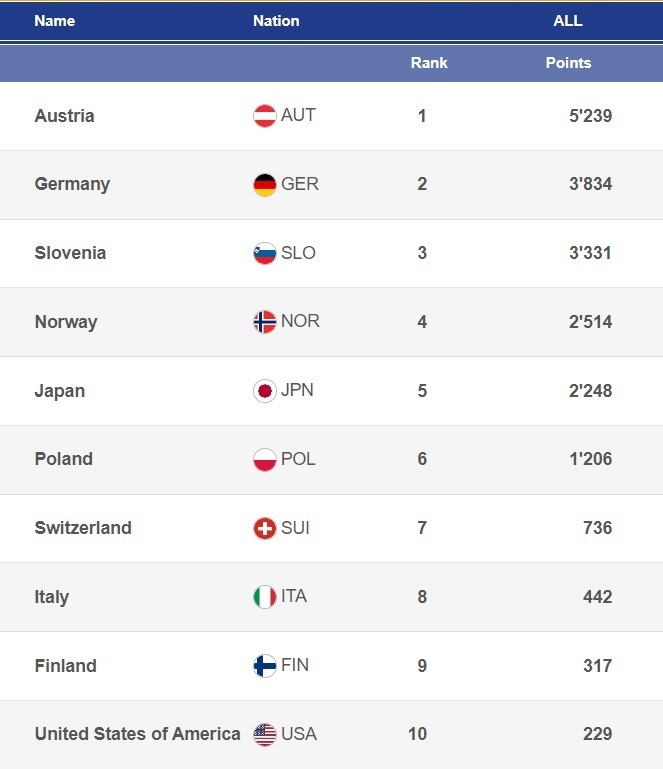Click the USA flag icon
Image resolution: width=663 pixels, height=769 pixels.
point(264,735)
